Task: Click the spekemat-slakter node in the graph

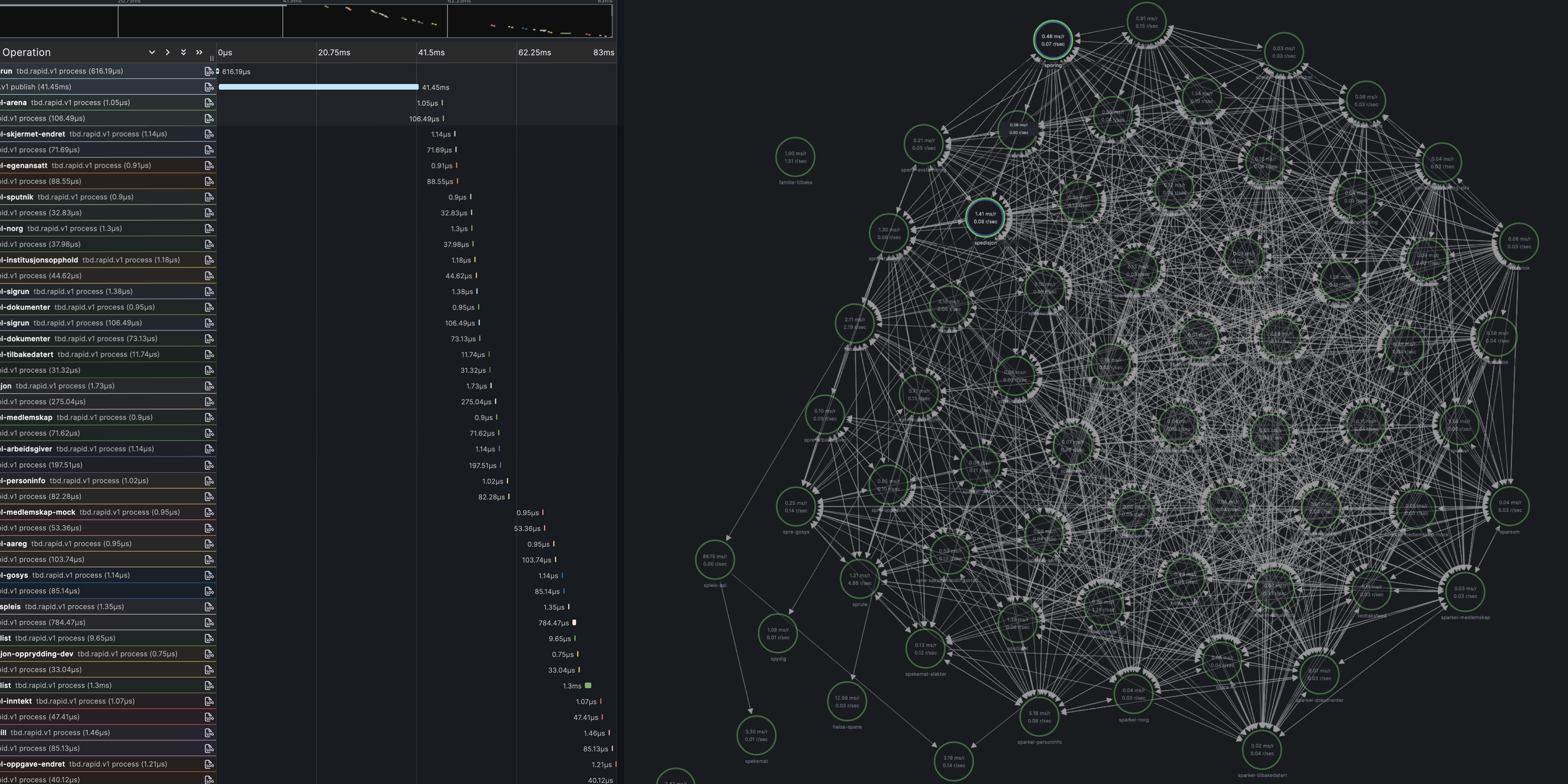Action: click(x=925, y=649)
